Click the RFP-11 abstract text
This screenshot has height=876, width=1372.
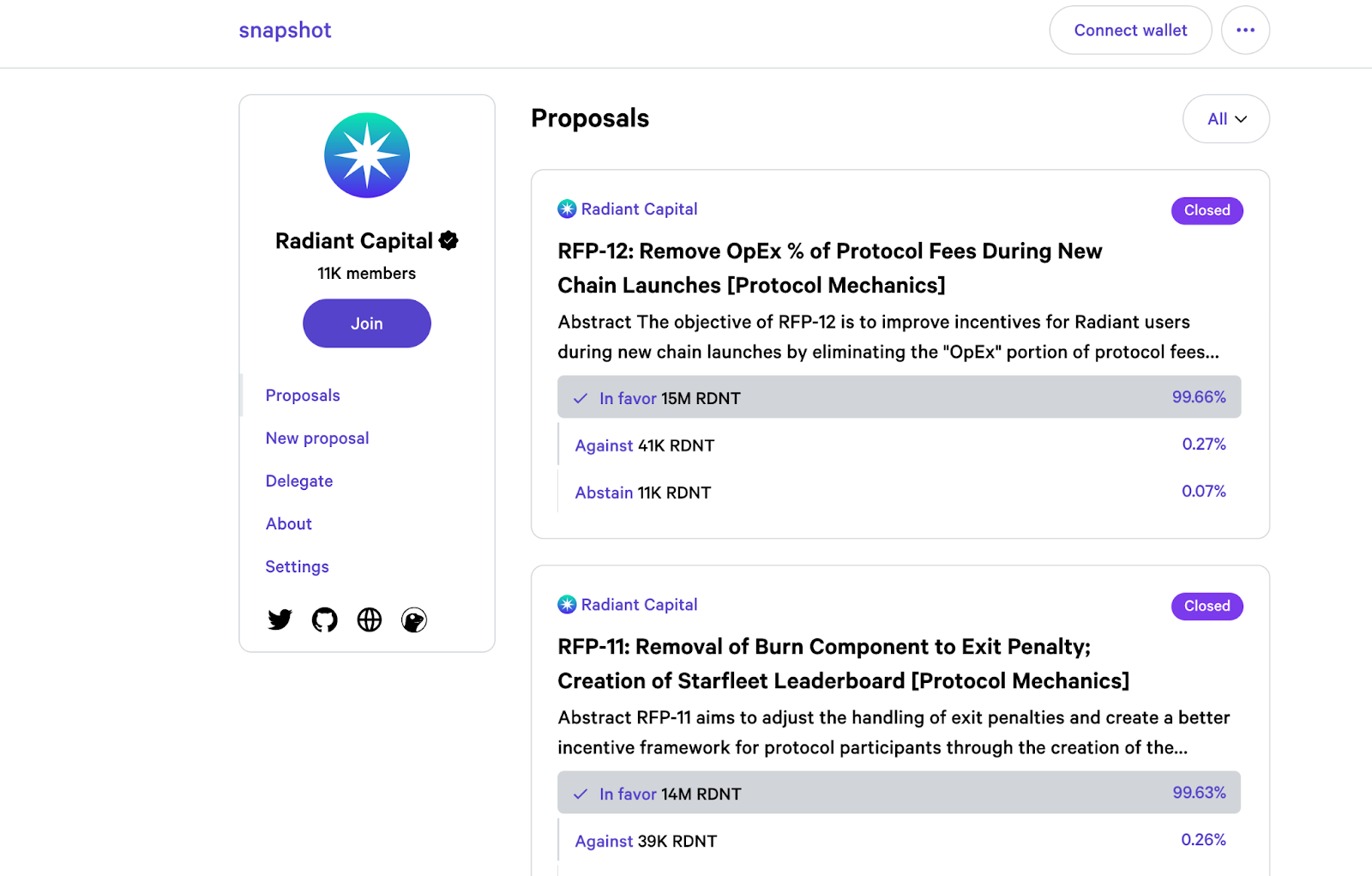click(894, 733)
